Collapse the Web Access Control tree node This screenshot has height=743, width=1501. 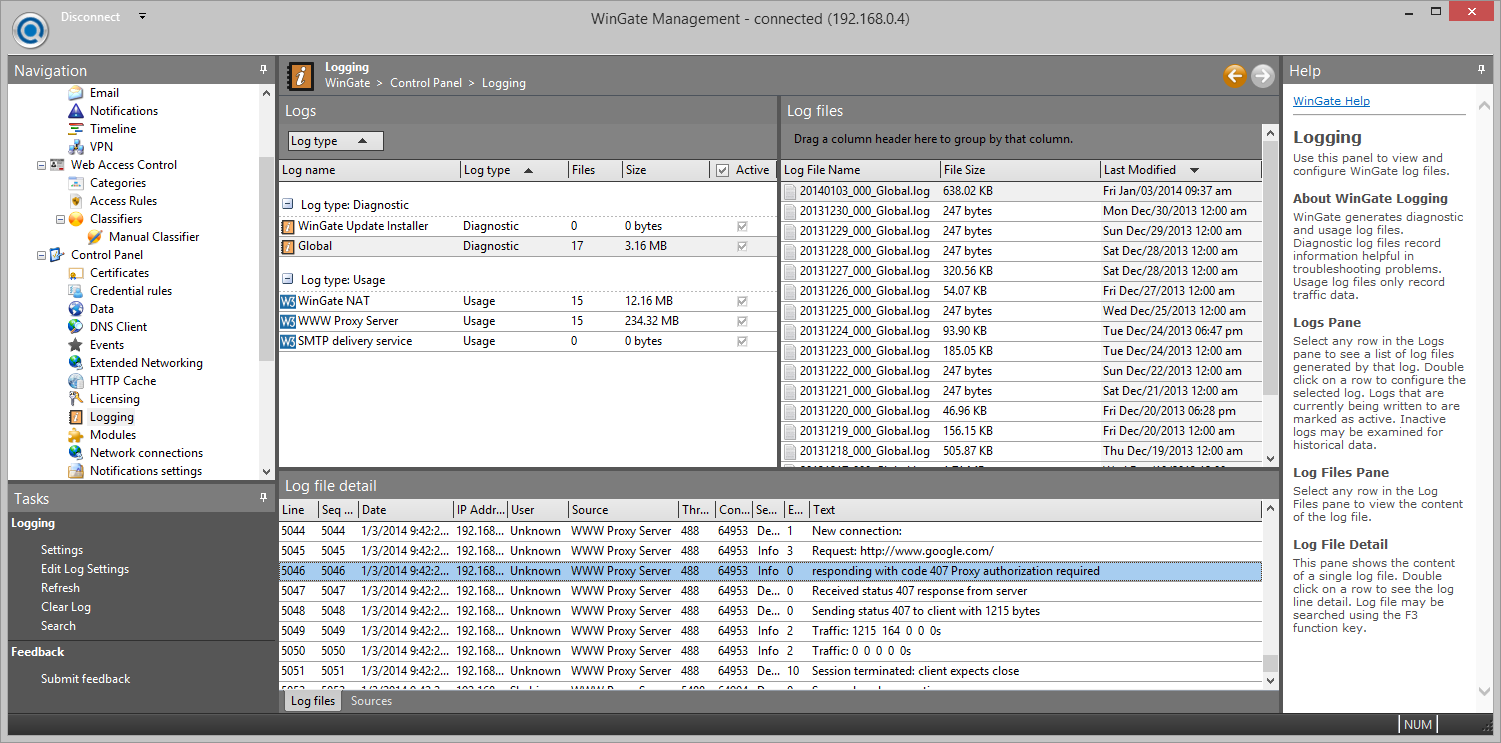click(41, 165)
